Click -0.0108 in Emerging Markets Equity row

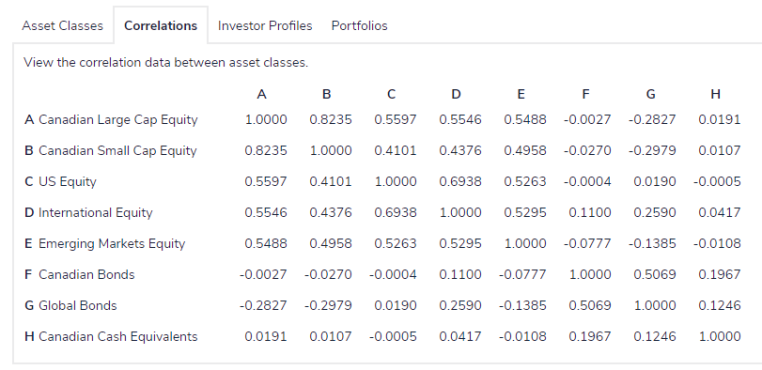pos(717,244)
